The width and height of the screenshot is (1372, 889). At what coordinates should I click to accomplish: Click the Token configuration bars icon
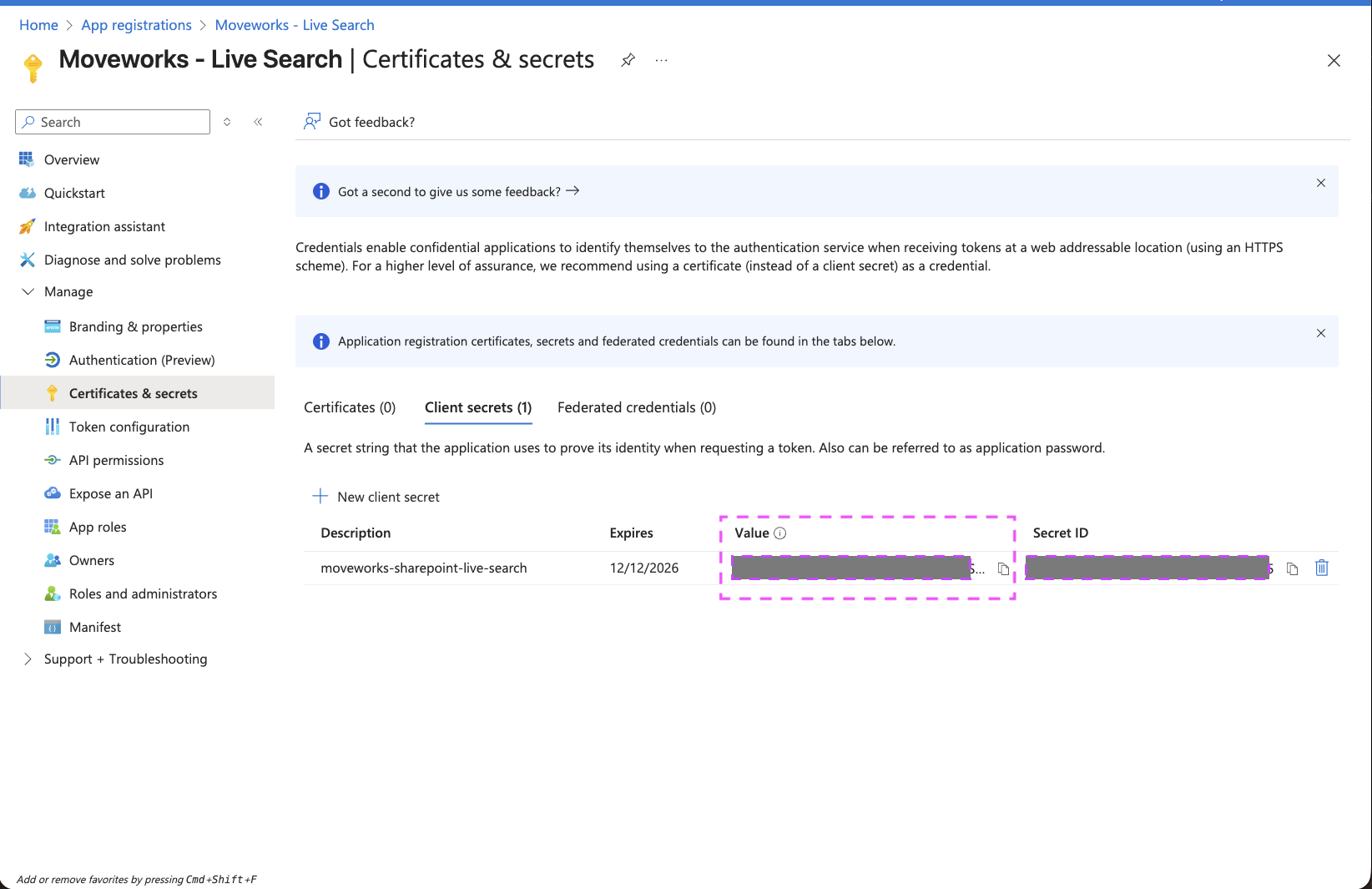(53, 427)
